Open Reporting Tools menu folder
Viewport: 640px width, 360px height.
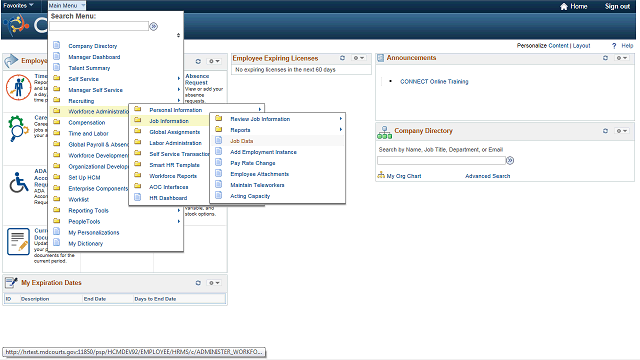[x=89, y=211]
